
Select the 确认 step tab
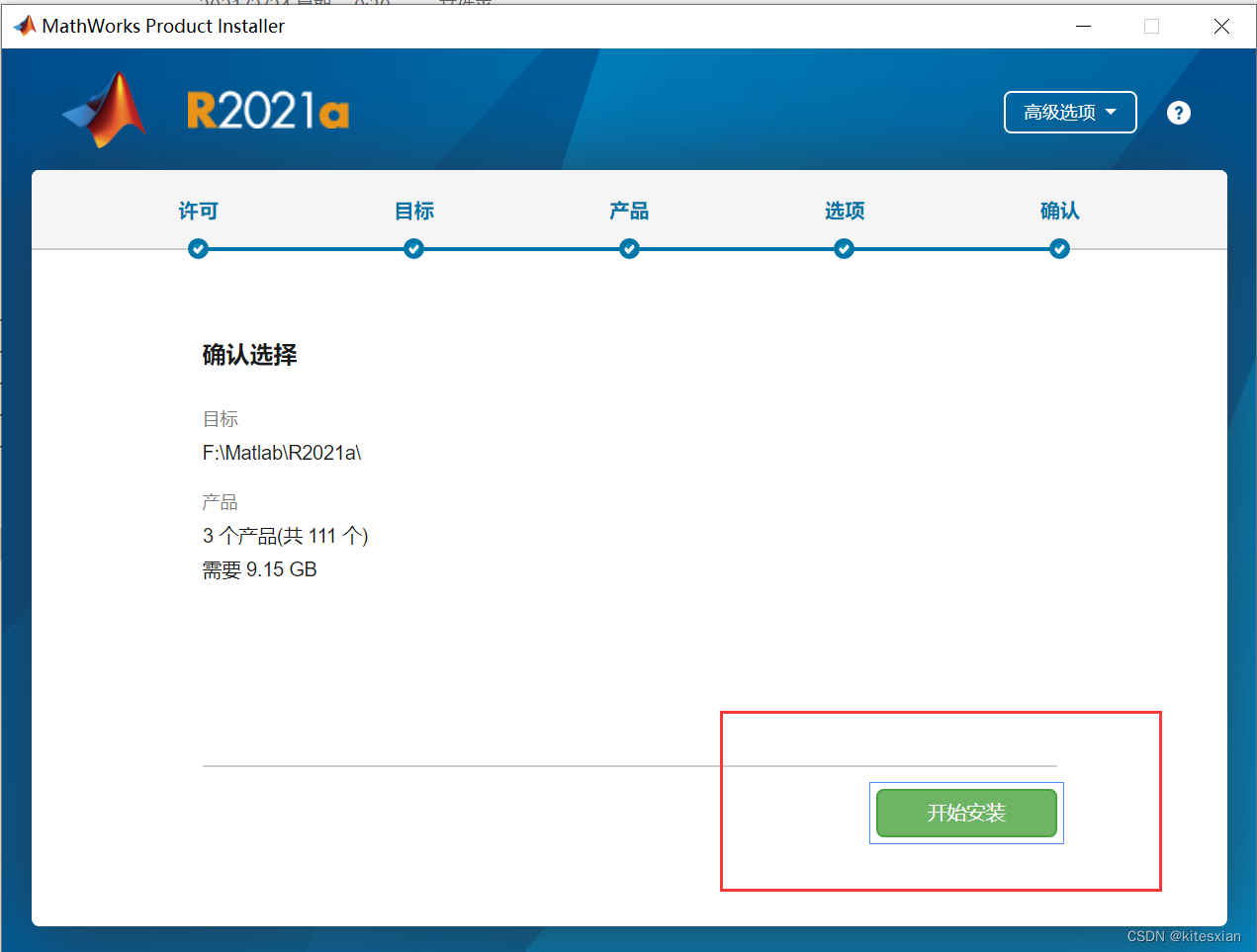click(x=1059, y=211)
